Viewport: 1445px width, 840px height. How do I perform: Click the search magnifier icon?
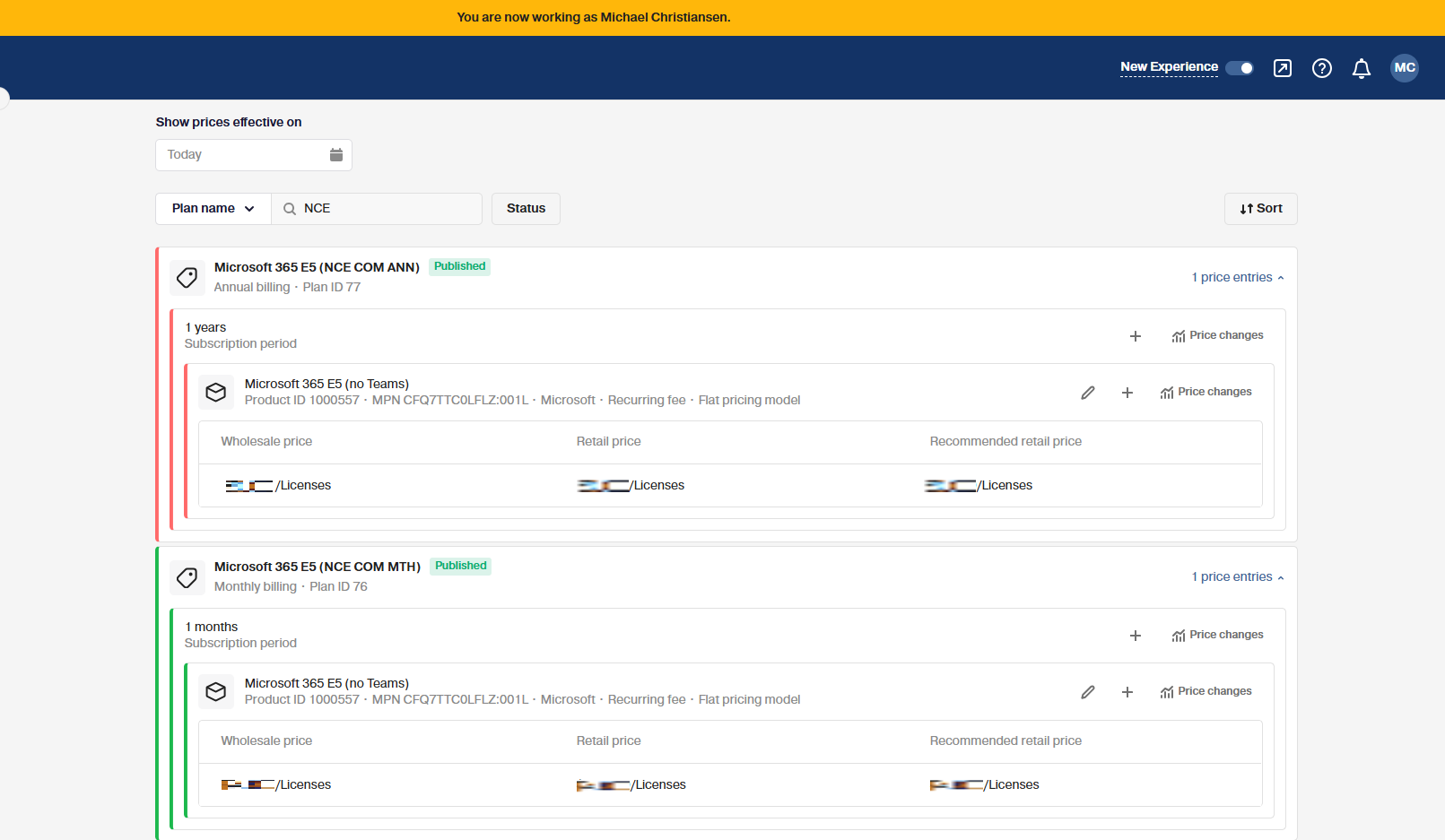click(290, 209)
